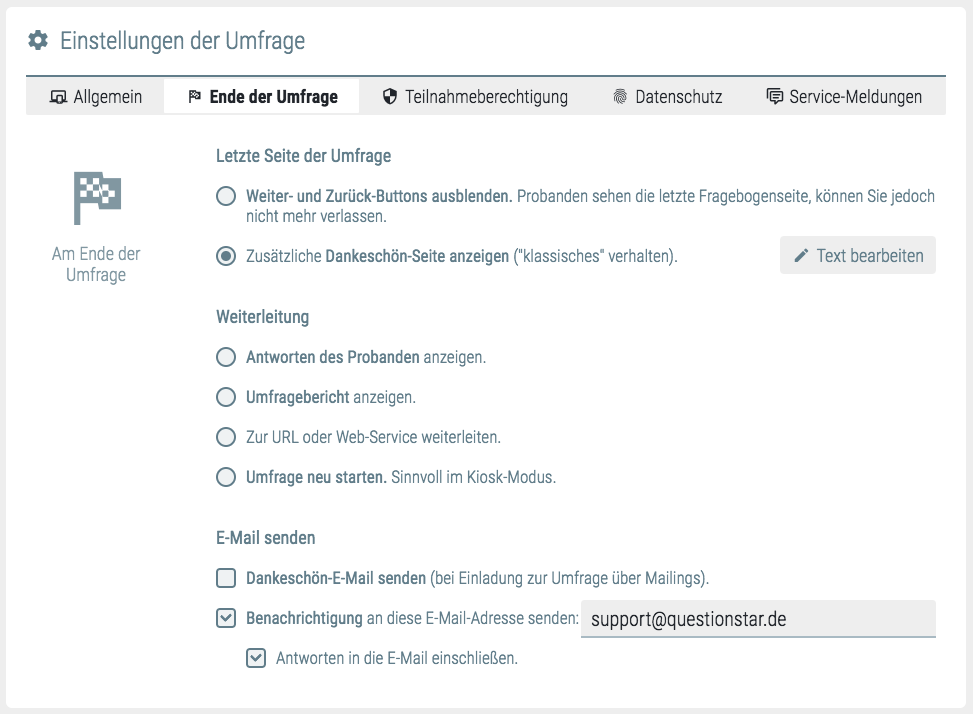Viewport: 973px width, 714px height.
Task: Click the Am Ende der Umfrage label
Action: tap(96, 265)
